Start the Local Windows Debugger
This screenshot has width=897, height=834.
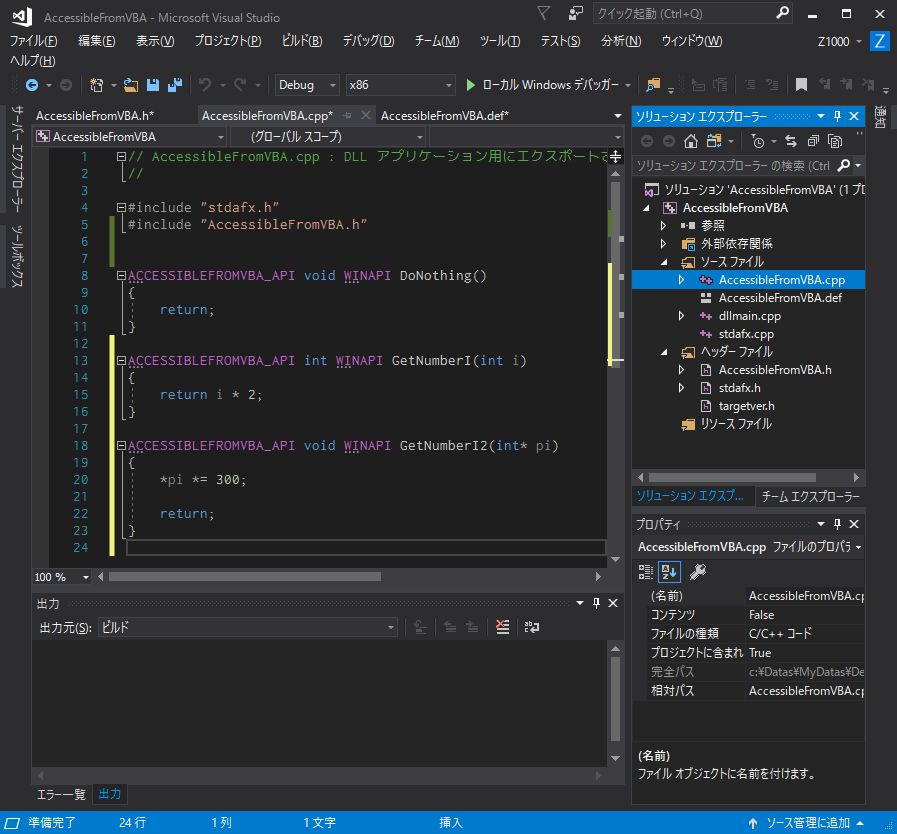tap(548, 85)
